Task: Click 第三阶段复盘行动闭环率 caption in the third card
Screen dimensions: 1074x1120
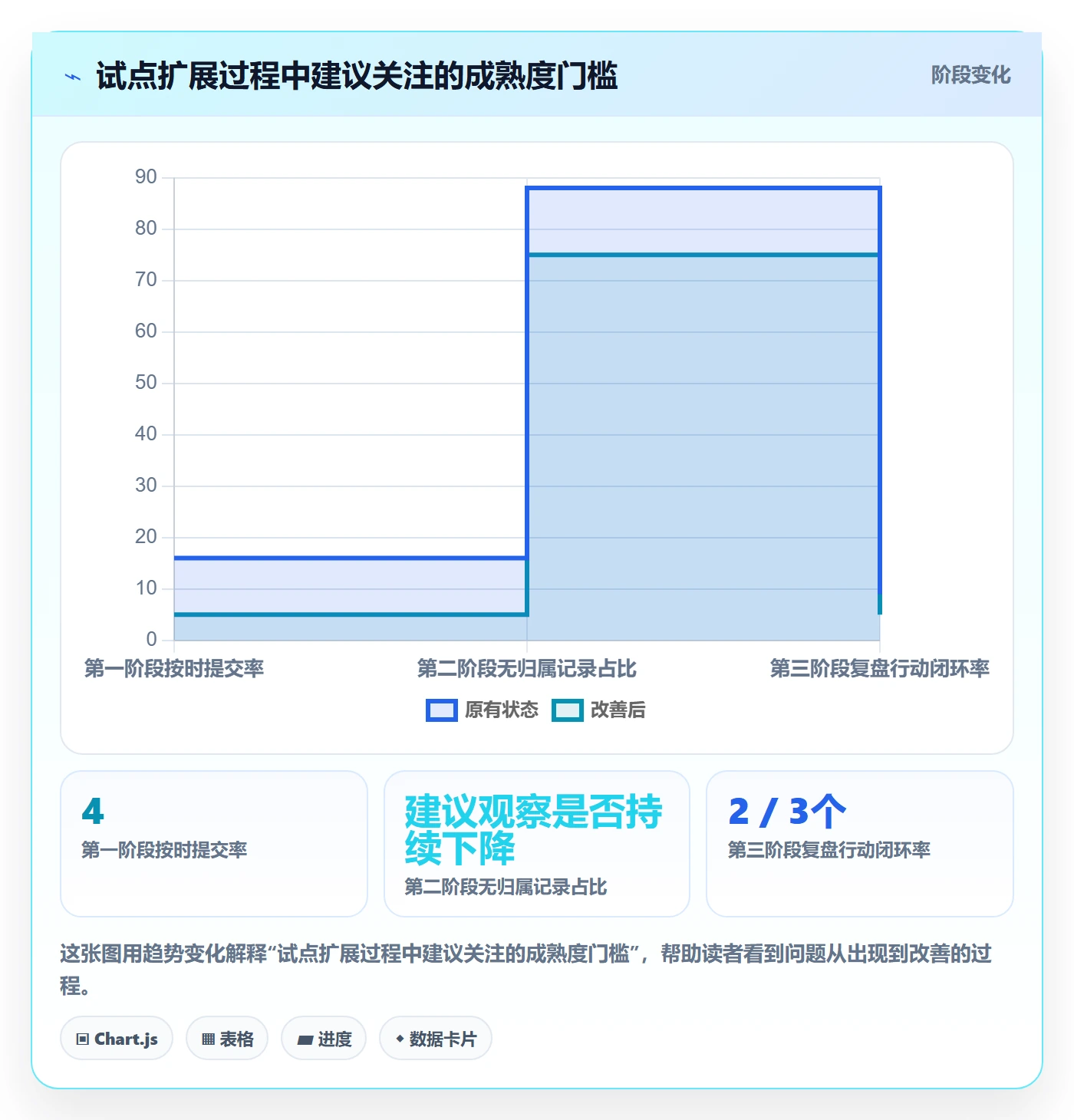Action: click(829, 850)
